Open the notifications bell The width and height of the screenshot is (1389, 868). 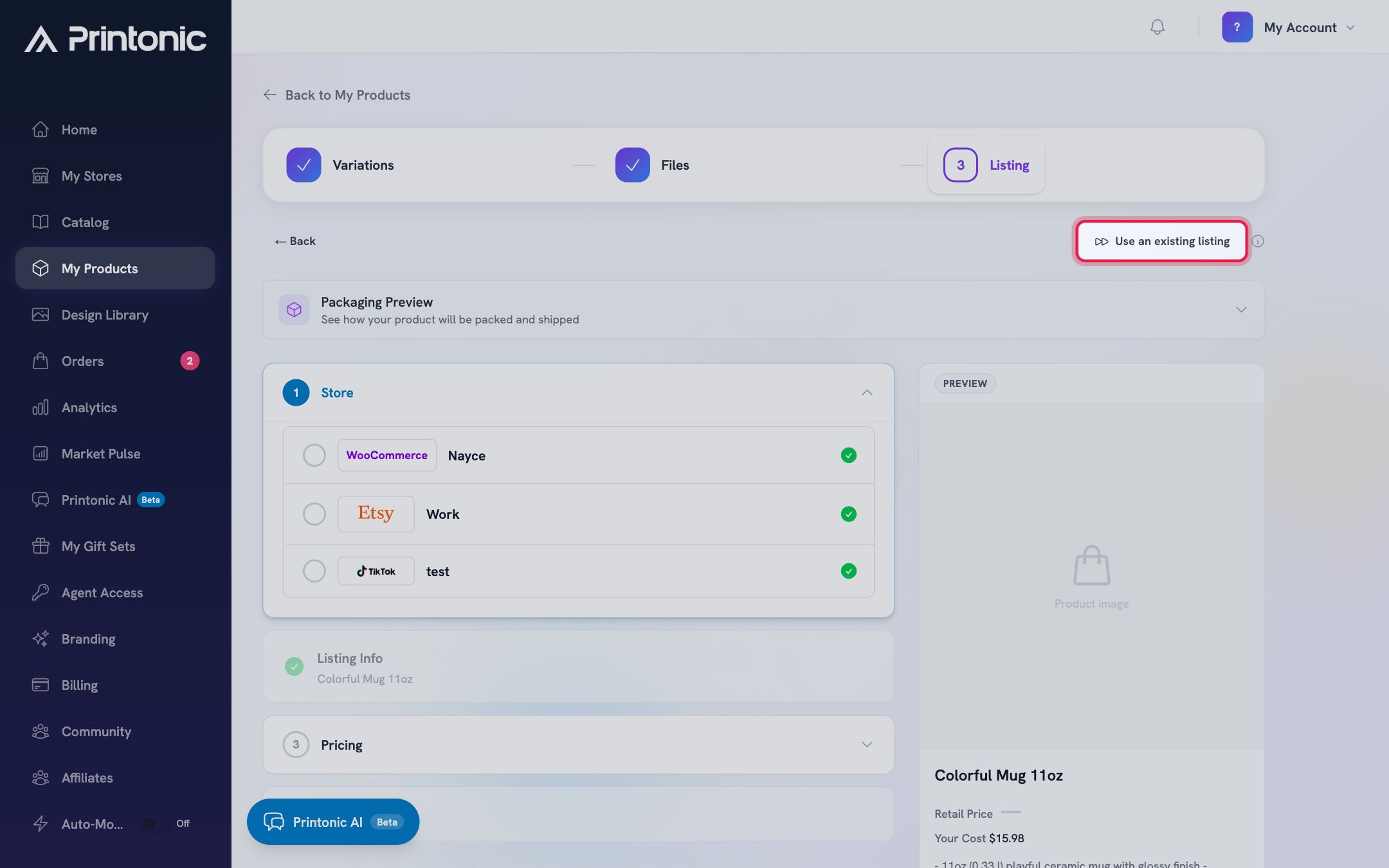point(1157,27)
